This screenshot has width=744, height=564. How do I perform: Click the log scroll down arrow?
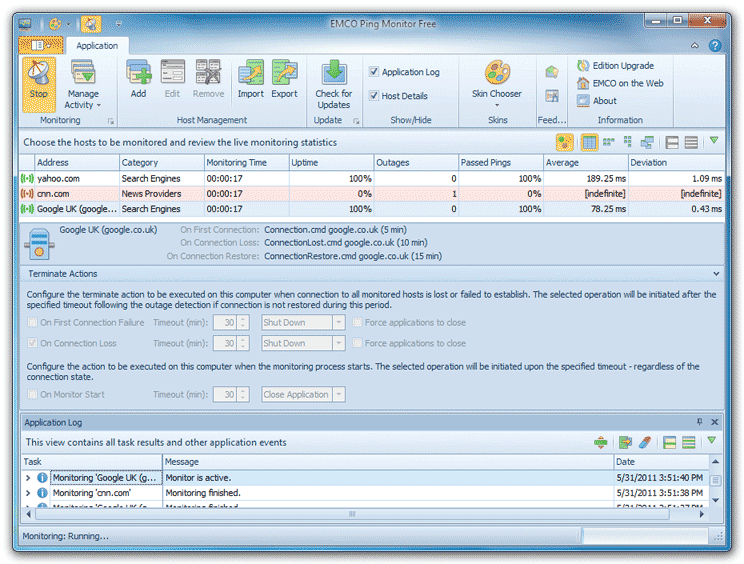pyautogui.click(x=715, y=500)
